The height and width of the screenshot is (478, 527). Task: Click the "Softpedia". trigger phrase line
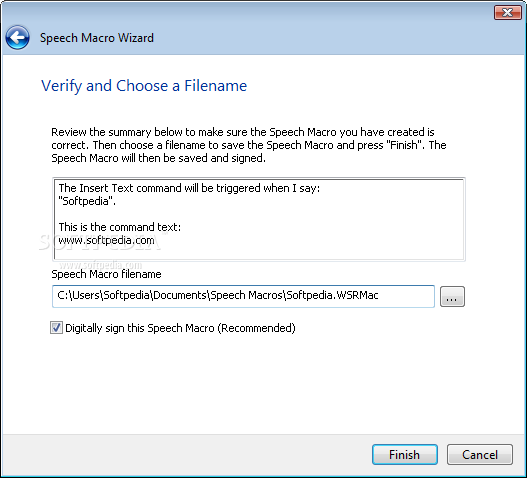tap(87, 201)
